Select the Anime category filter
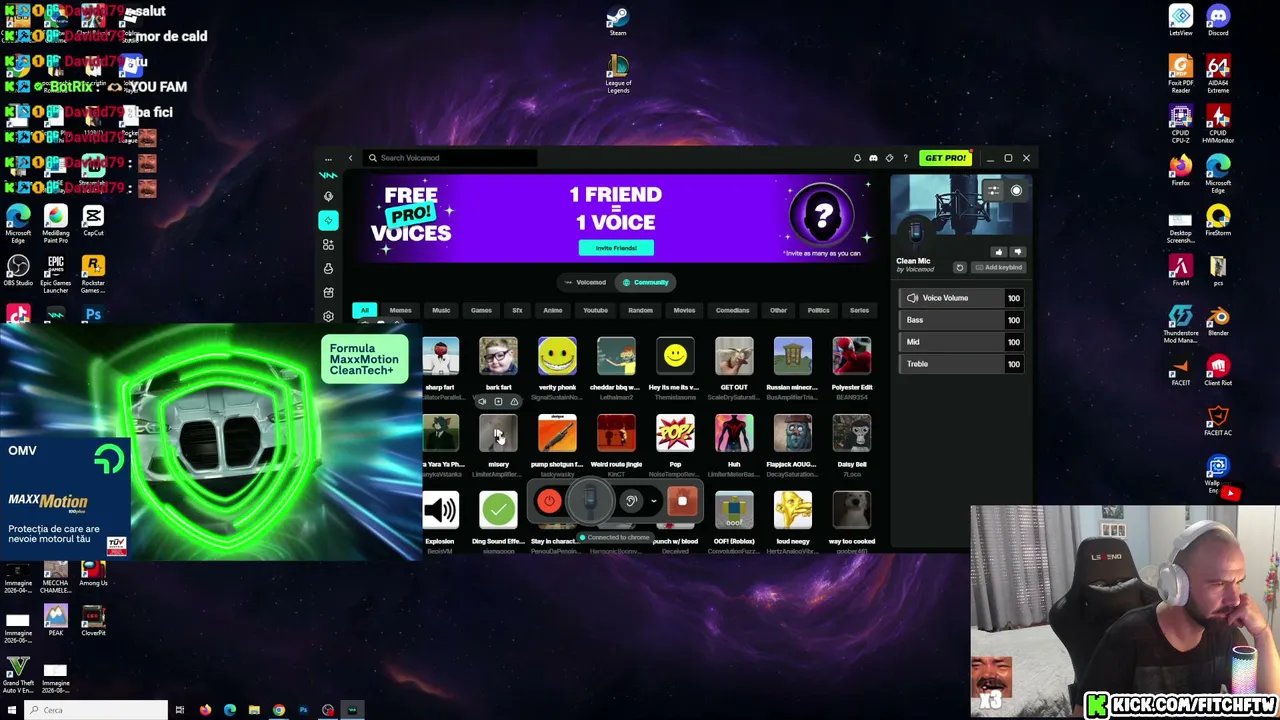The height and width of the screenshot is (720, 1280). click(x=552, y=310)
